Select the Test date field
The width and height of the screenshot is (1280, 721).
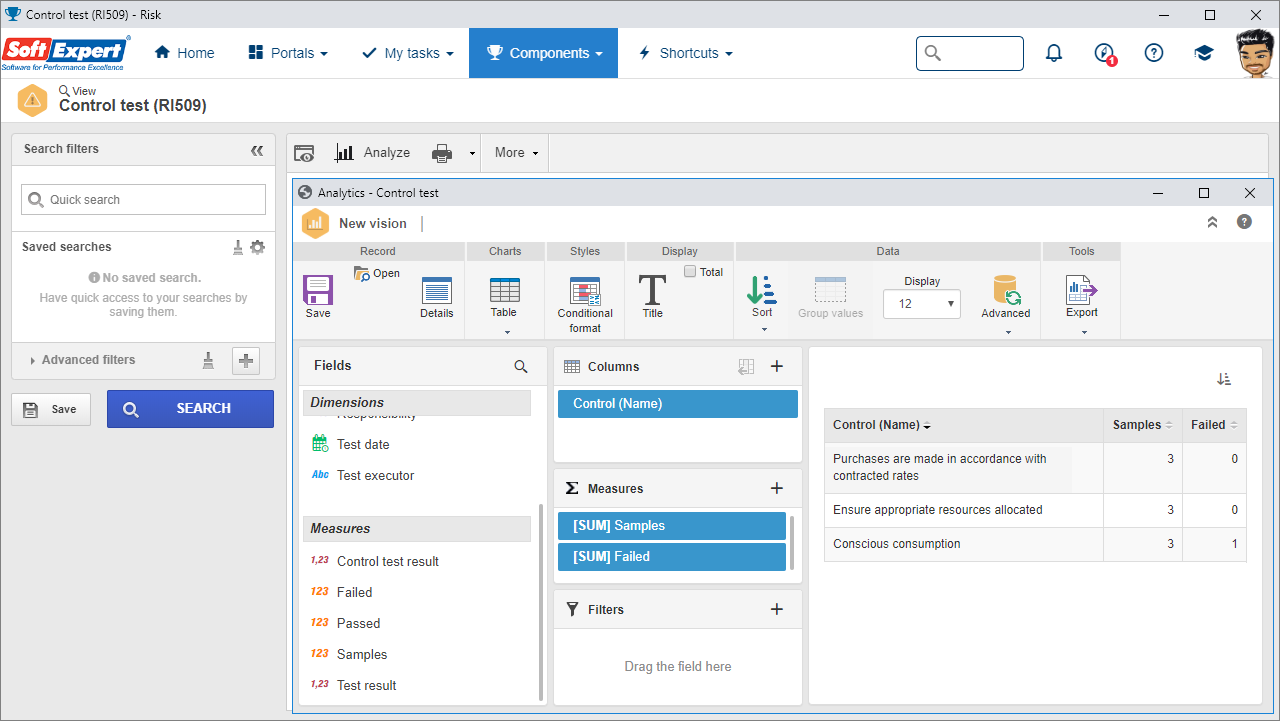pyautogui.click(x=363, y=445)
